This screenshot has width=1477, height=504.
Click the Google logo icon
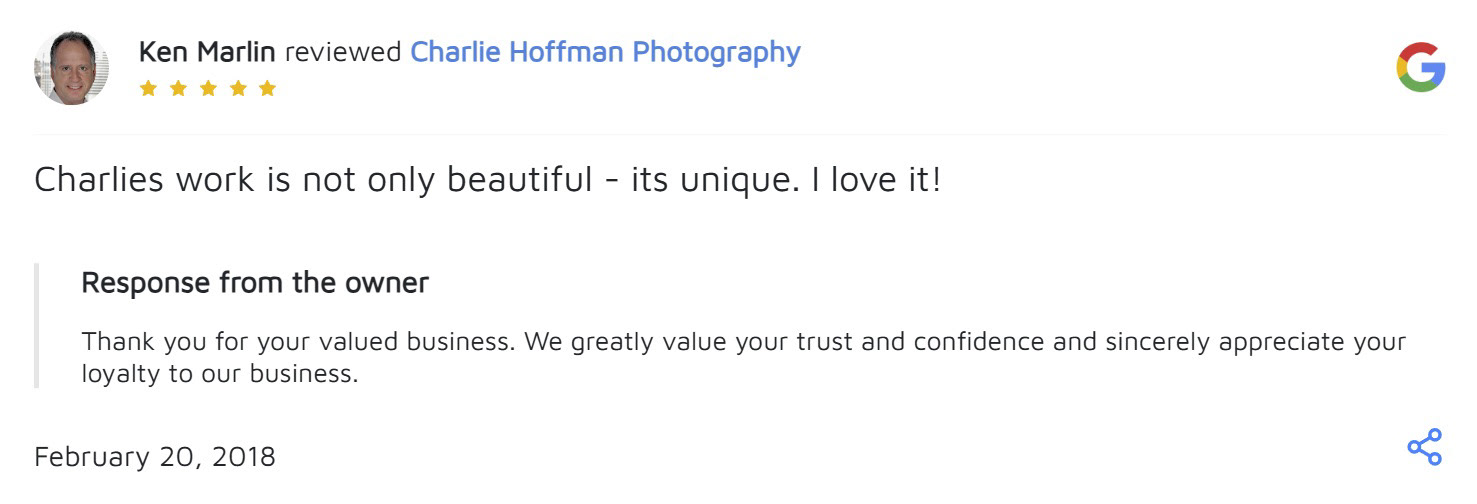point(1420,68)
